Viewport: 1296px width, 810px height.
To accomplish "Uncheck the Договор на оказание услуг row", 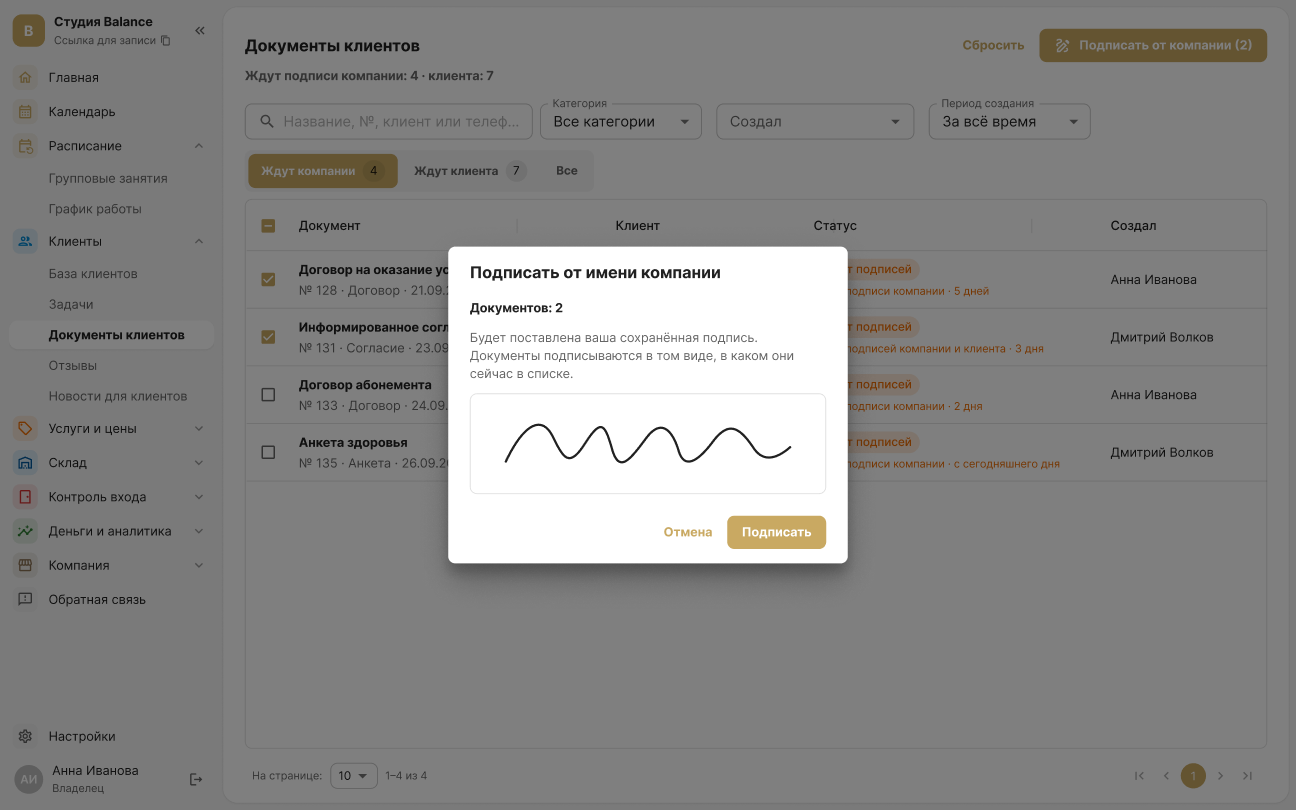I will pos(268,279).
